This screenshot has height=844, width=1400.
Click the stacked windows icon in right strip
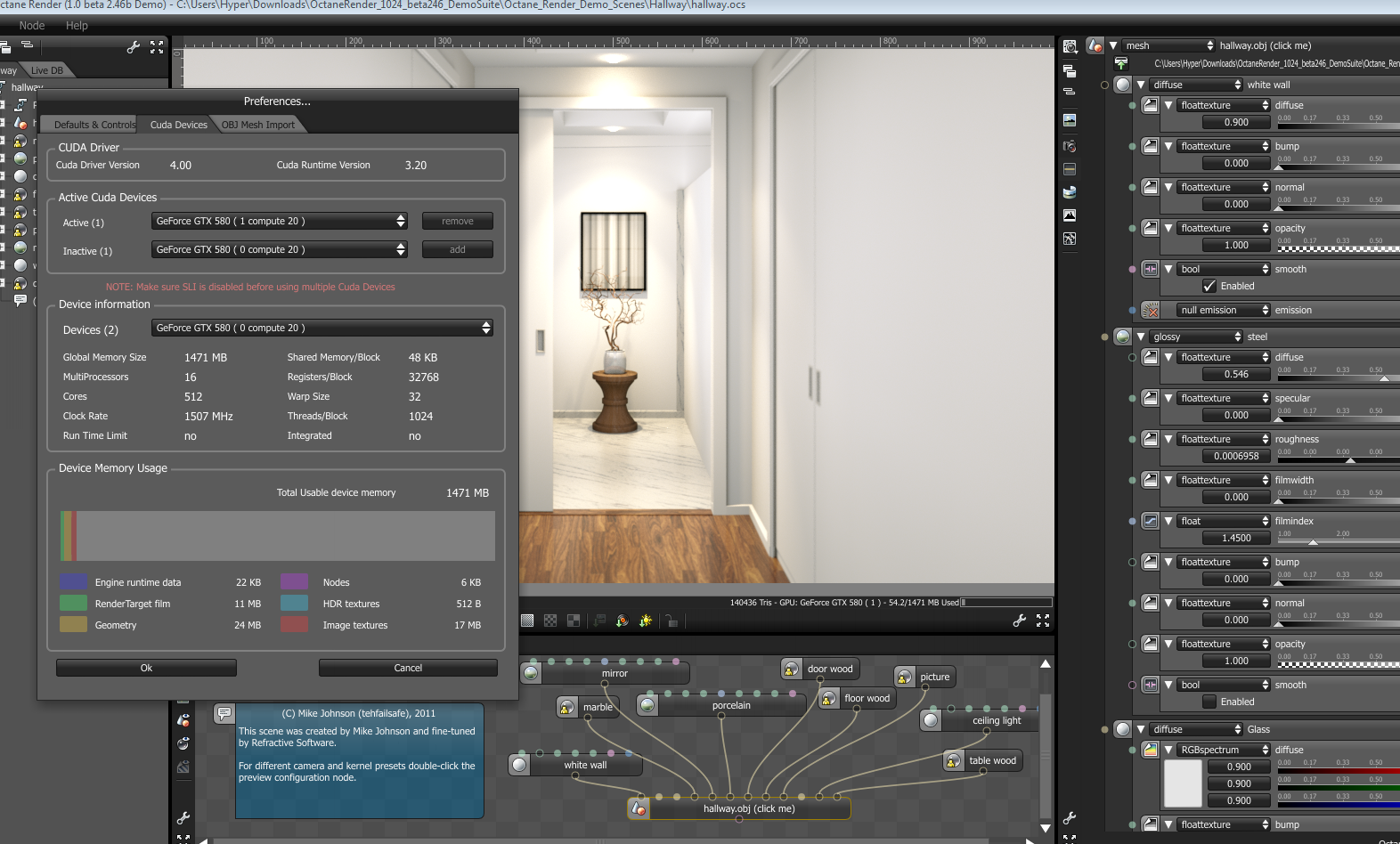pos(1070,71)
